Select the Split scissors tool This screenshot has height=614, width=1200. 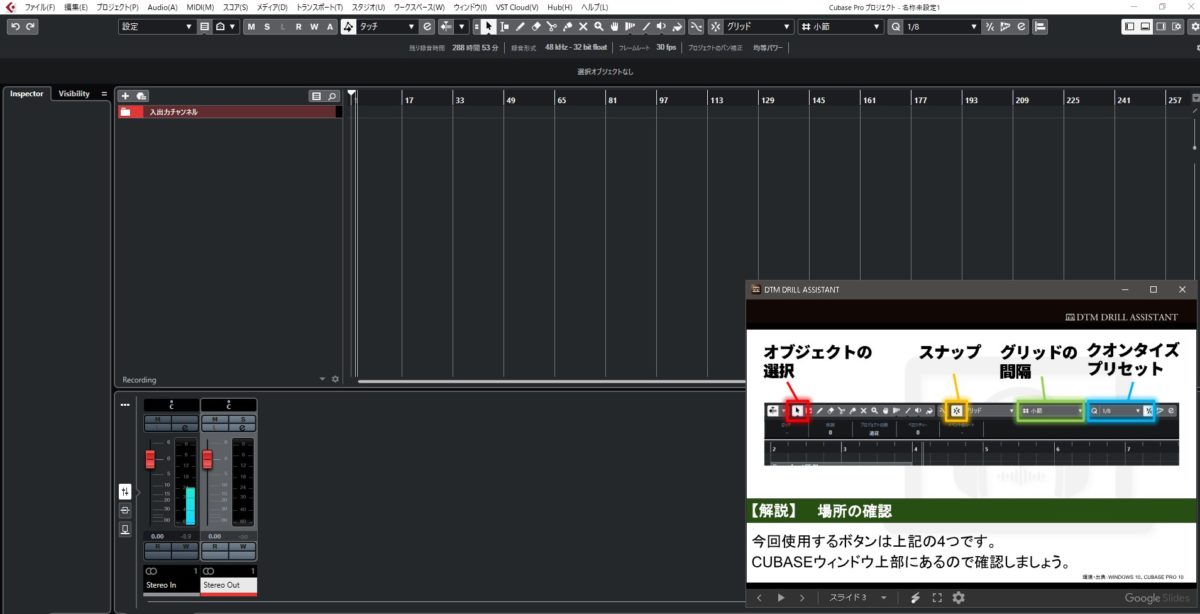coord(552,27)
